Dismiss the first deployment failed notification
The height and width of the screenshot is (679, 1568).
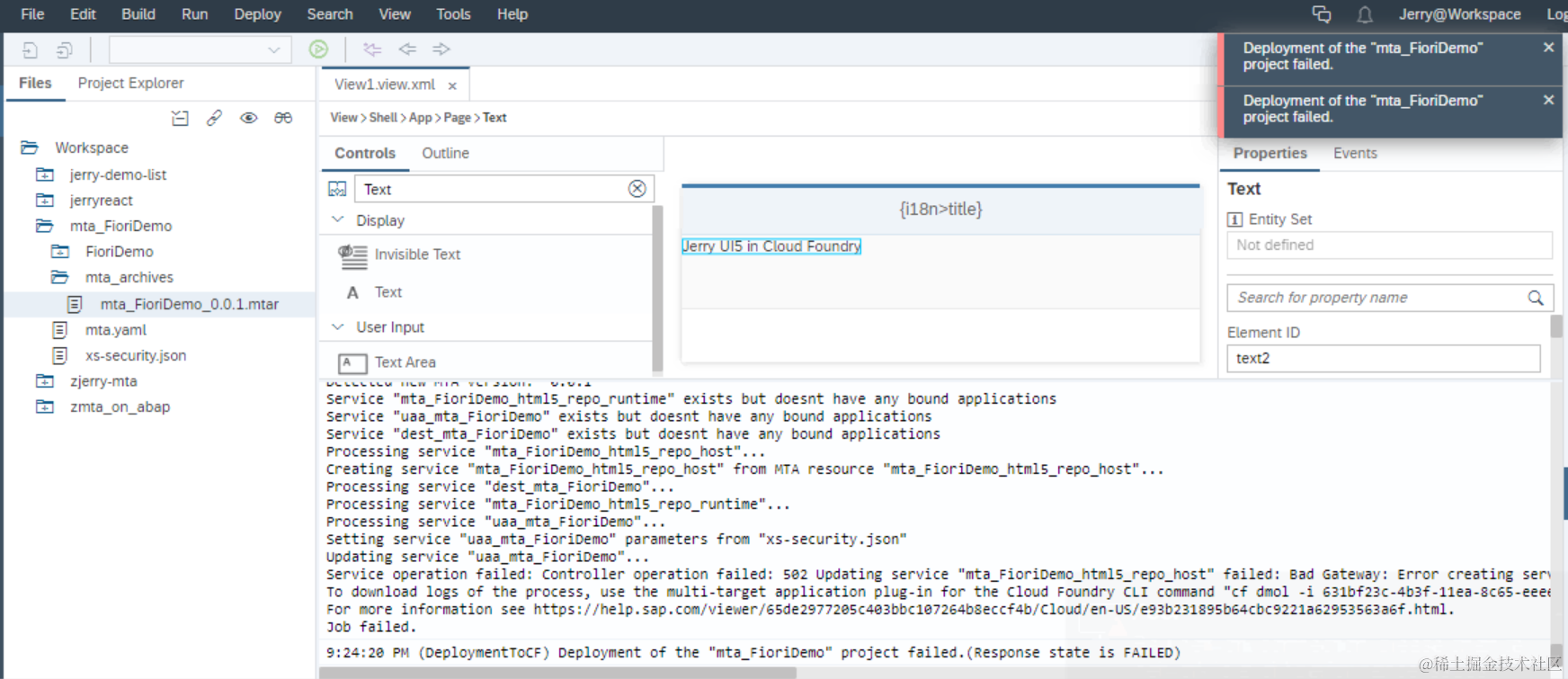point(1548,48)
